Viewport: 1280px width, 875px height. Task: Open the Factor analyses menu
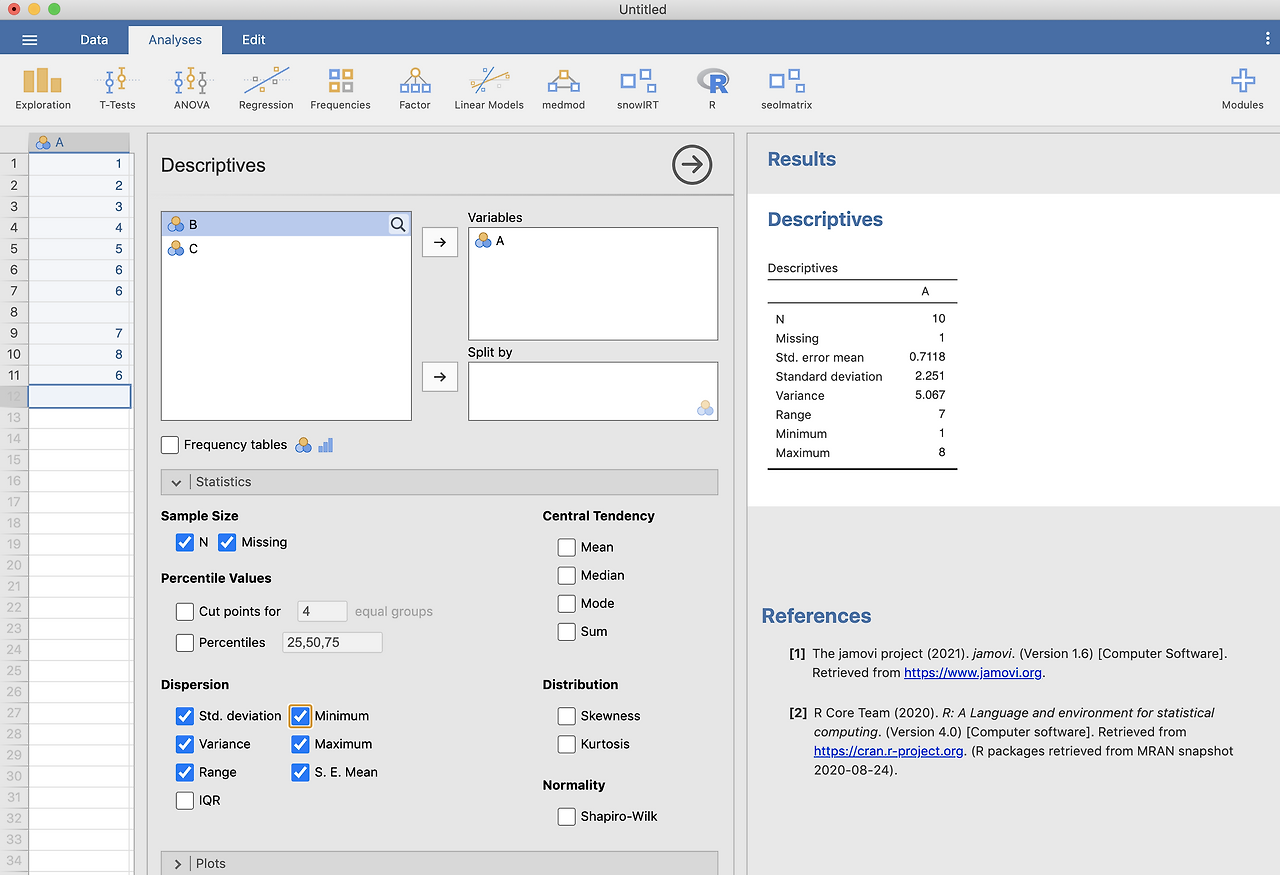tap(415, 88)
